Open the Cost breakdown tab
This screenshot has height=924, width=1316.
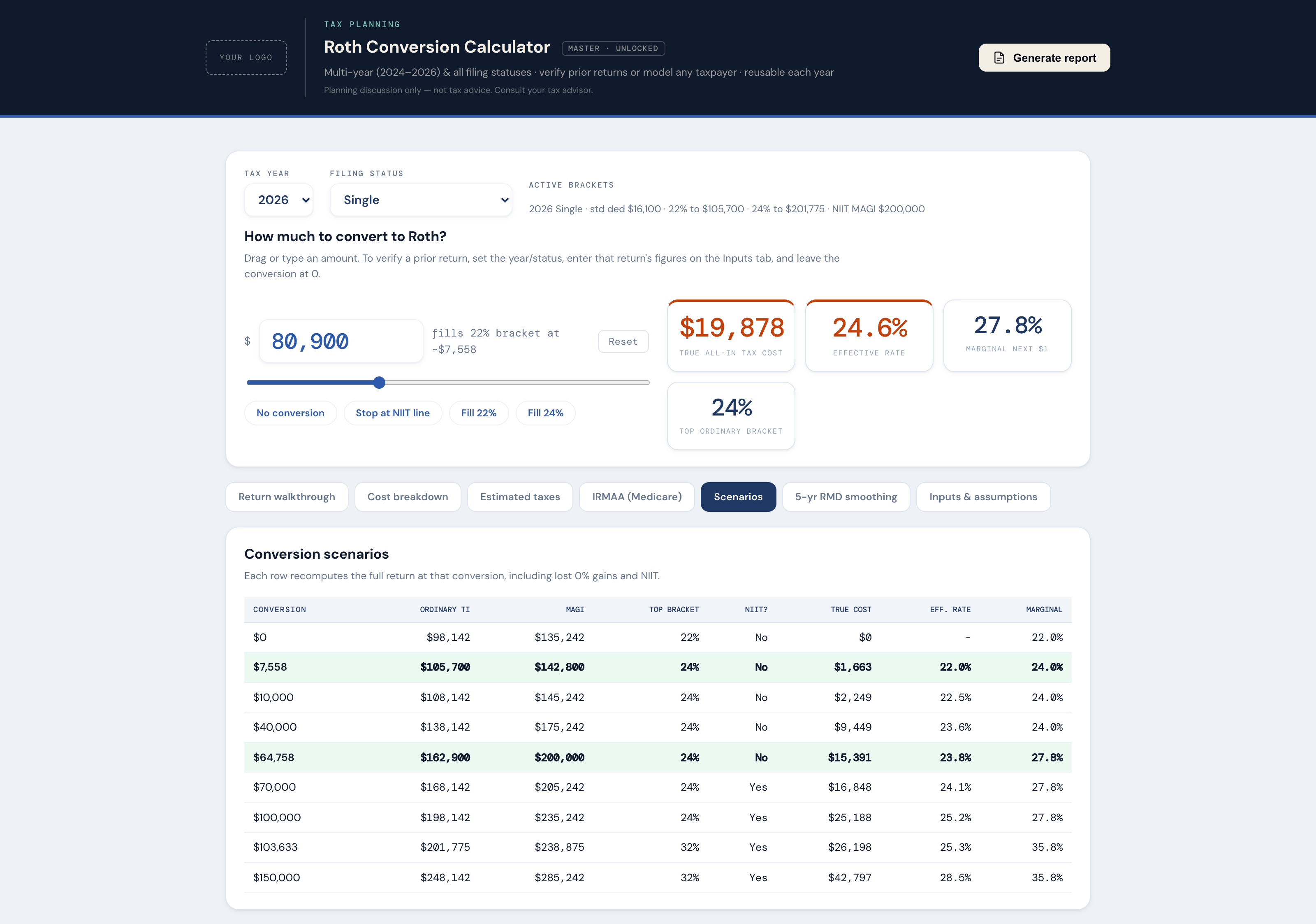click(x=408, y=497)
